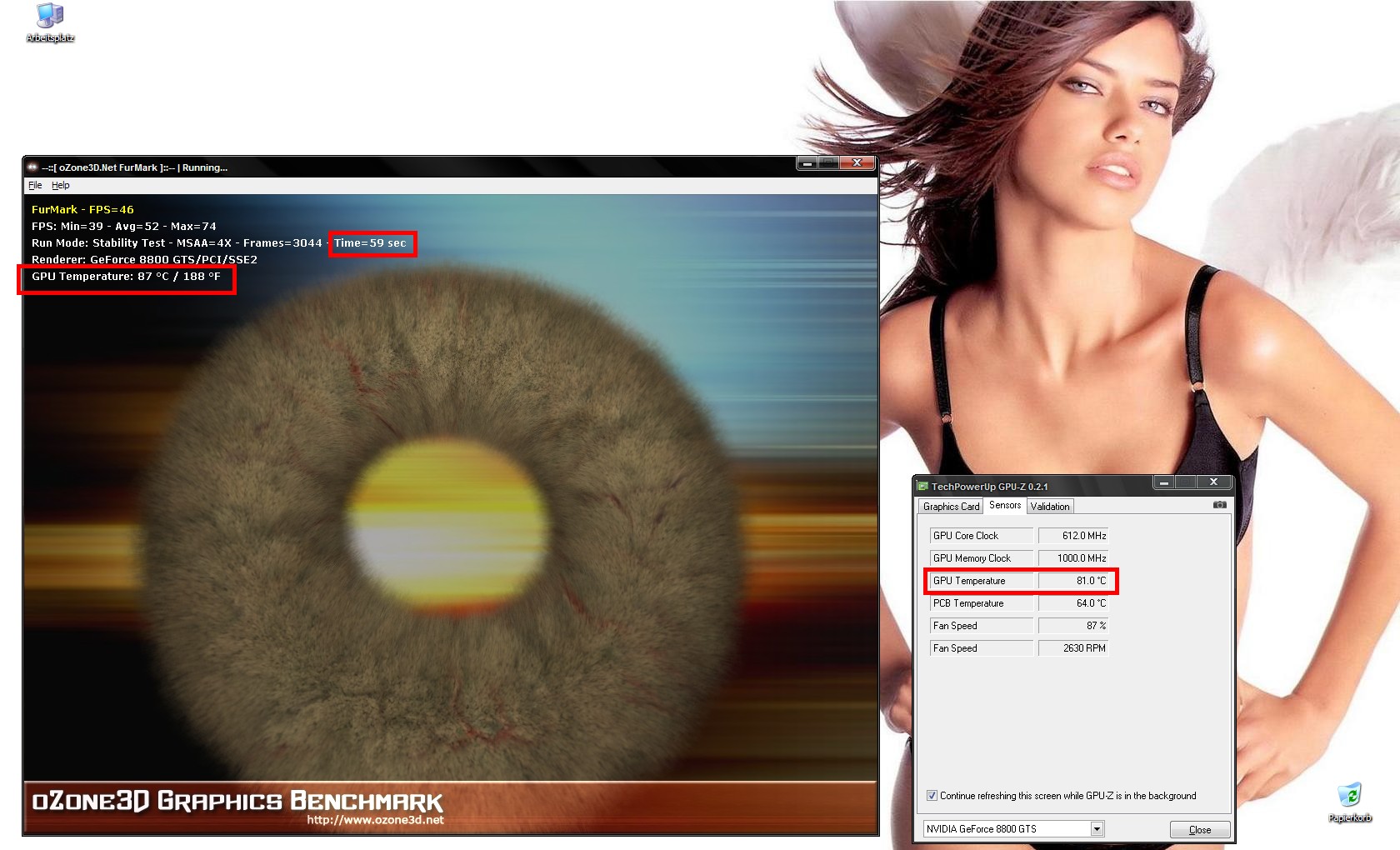This screenshot has width=1400, height=850.
Task: Click the Fan Speed value 2630 RPM
Action: 1073,648
